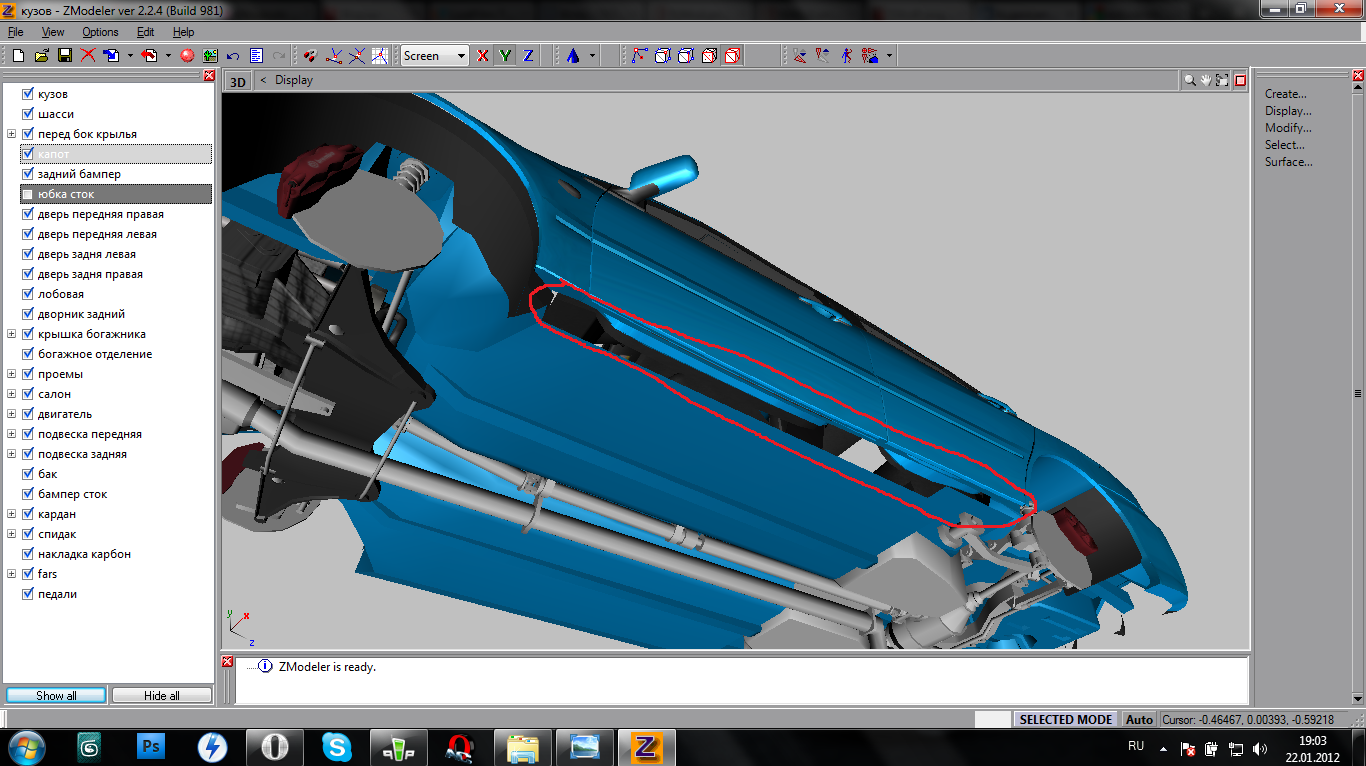The width and height of the screenshot is (1366, 766).
Task: Expand the двигатель tree node
Action: point(12,414)
